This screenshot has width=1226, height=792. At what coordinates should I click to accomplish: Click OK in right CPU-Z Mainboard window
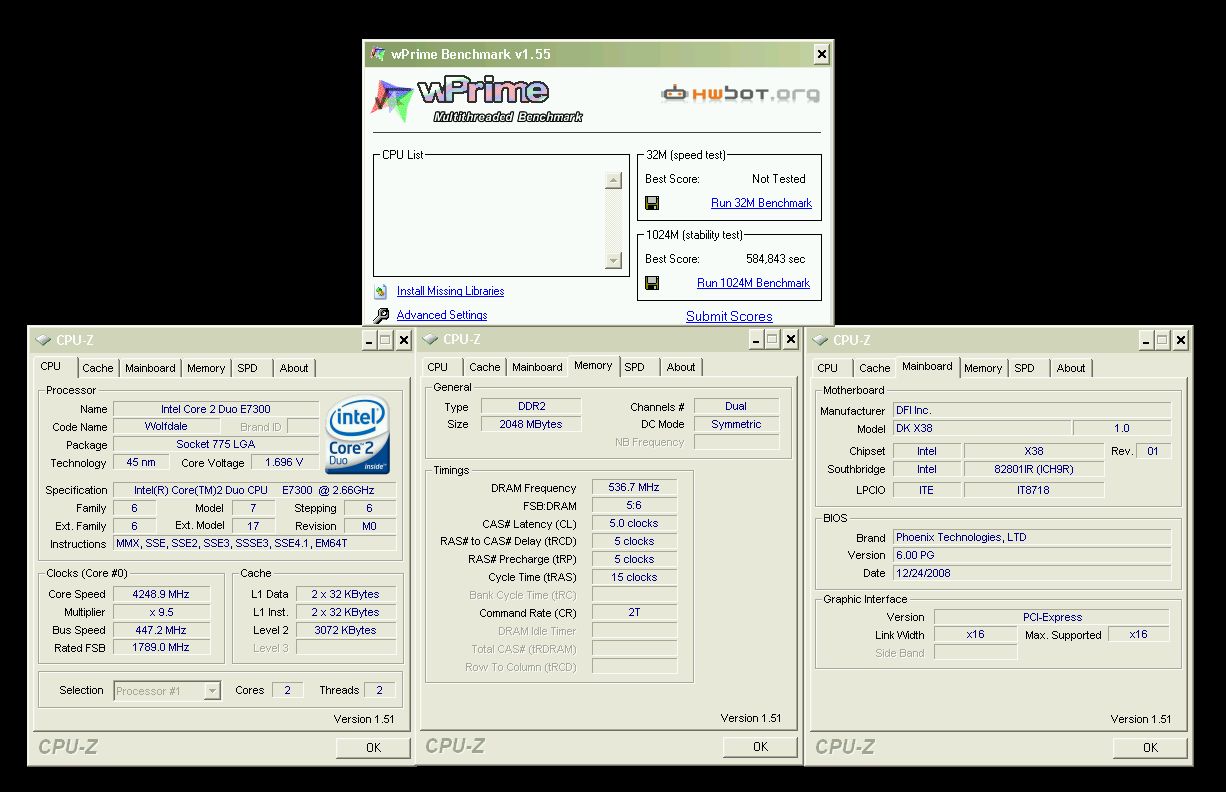1150,747
